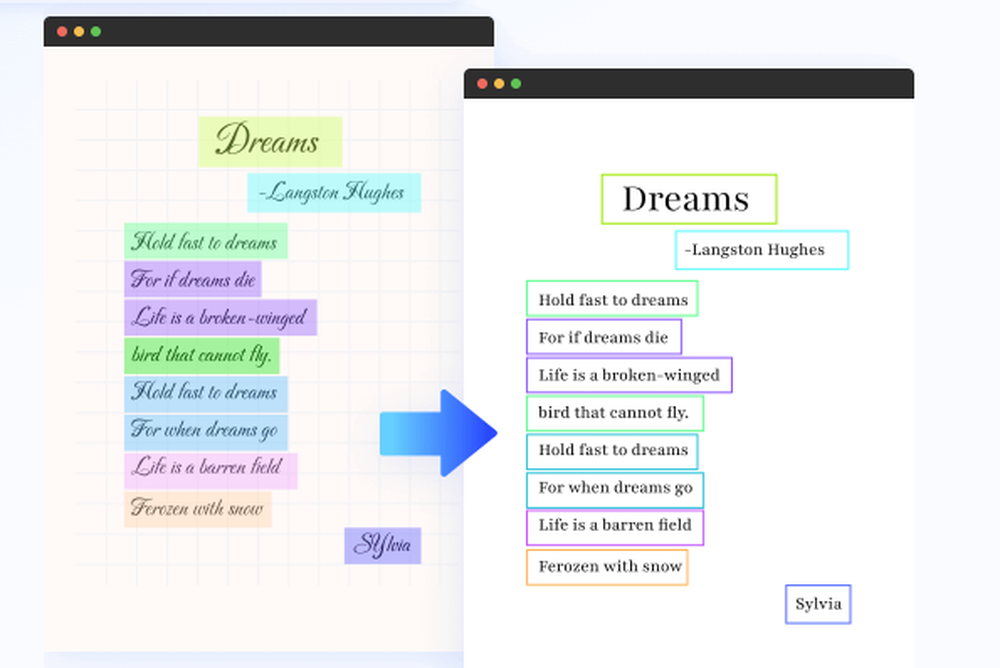
Task: Click the green maximize dot on left window
Action: 96,31
